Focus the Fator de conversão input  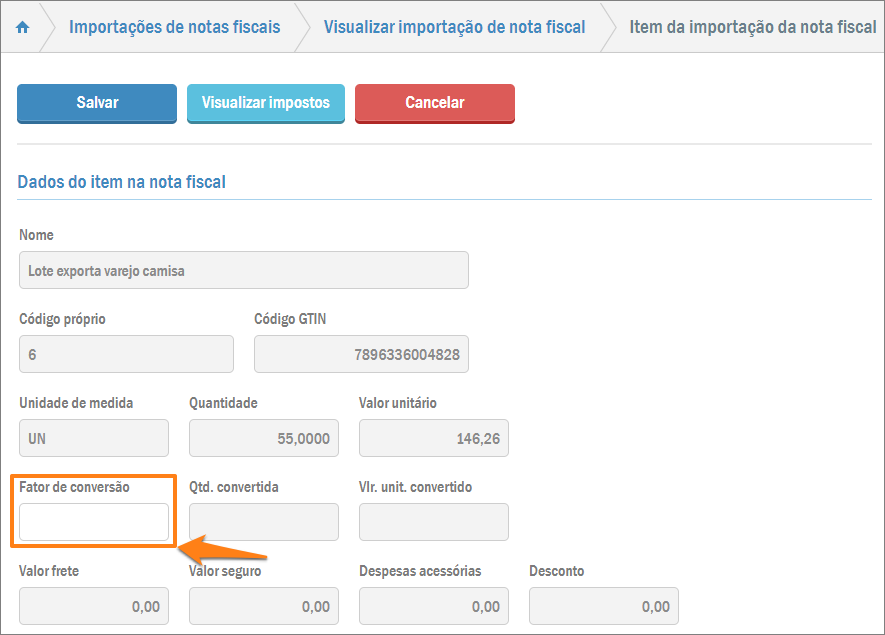94,522
